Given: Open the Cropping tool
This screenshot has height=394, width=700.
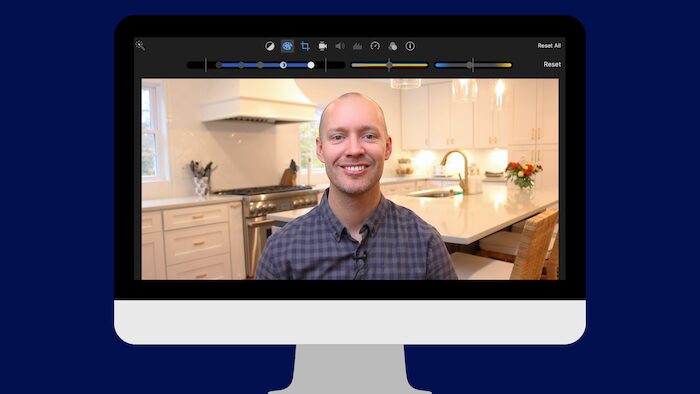Looking at the screenshot, I should coord(305,46).
